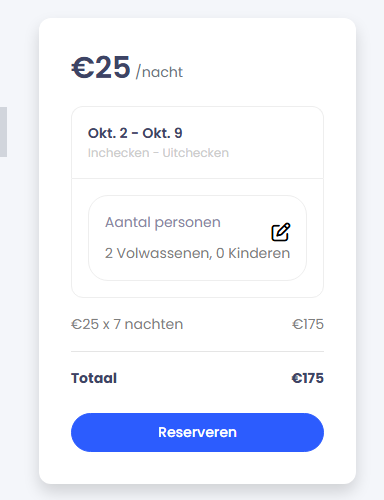Click the bold €175 total amount
Screen dimensions: 384x500
(308, 378)
